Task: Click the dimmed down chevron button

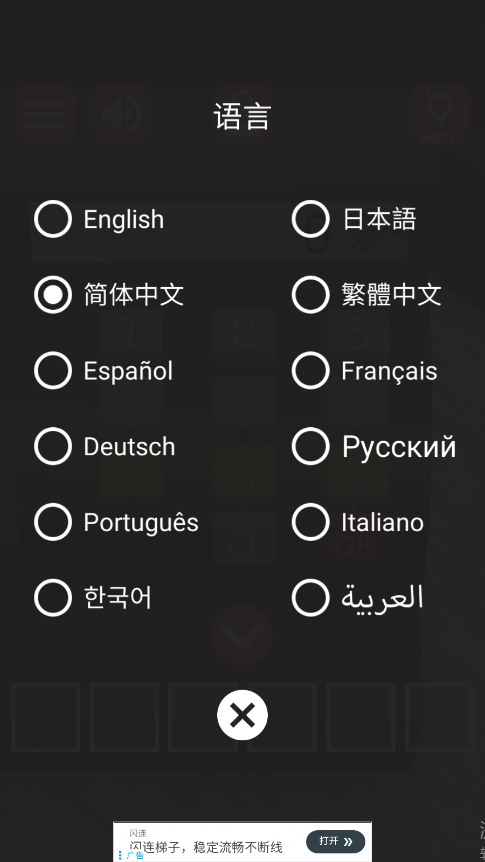Action: click(242, 636)
